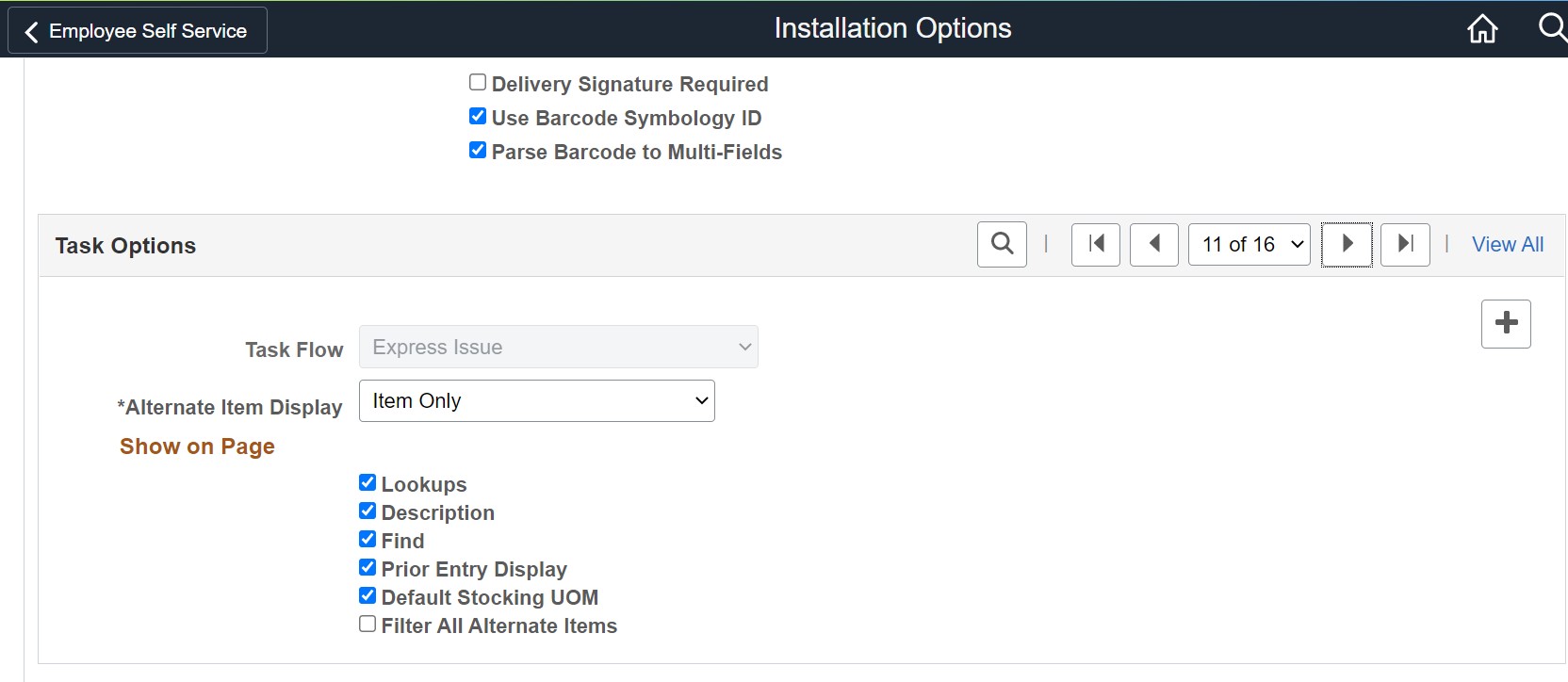
Task: Enable Delivery Signature Required checkbox
Action: click(x=478, y=83)
